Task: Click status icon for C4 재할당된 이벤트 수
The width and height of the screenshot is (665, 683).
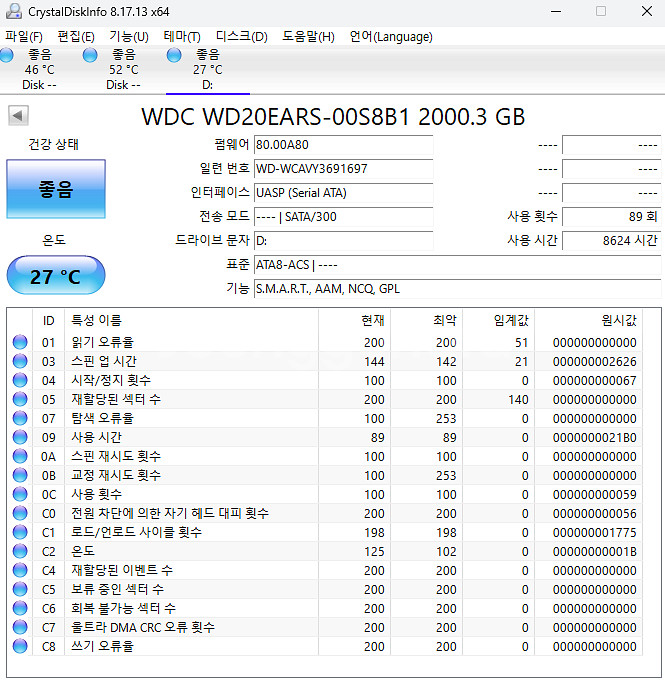Action: pyautogui.click(x=20, y=570)
